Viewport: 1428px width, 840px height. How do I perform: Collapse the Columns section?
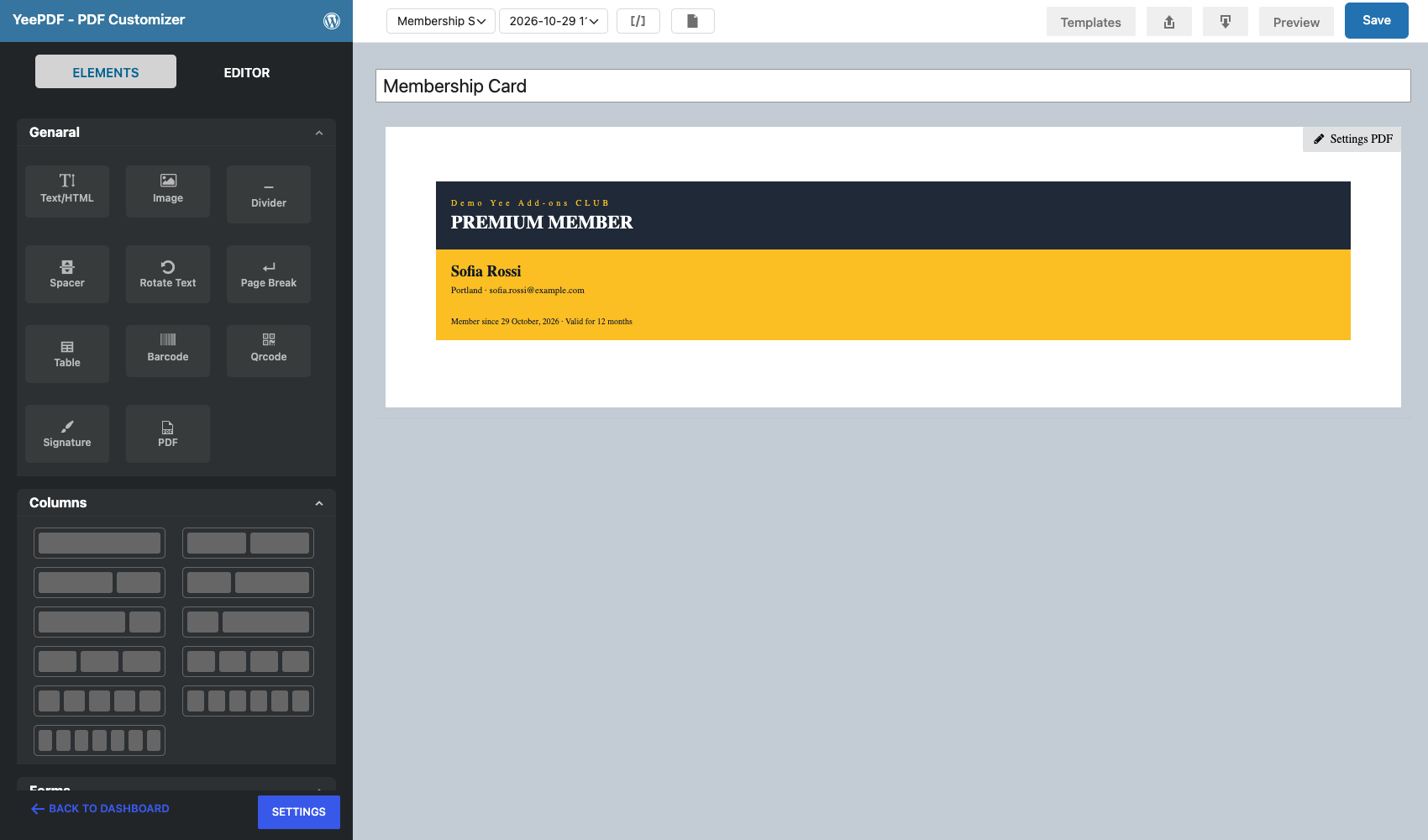tap(319, 503)
